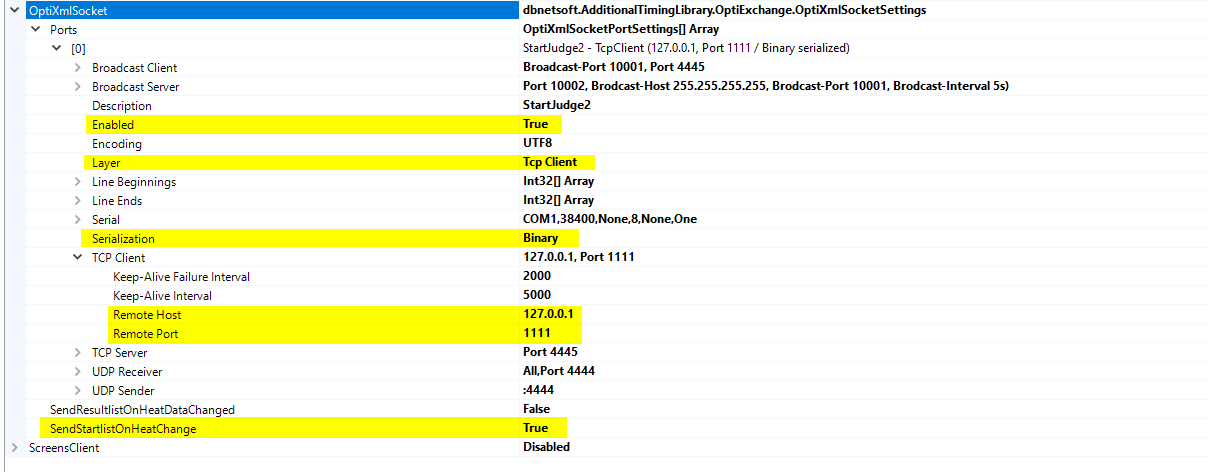
Task: Collapse the OptiXmlSocket root node
Action: [x=14, y=11]
